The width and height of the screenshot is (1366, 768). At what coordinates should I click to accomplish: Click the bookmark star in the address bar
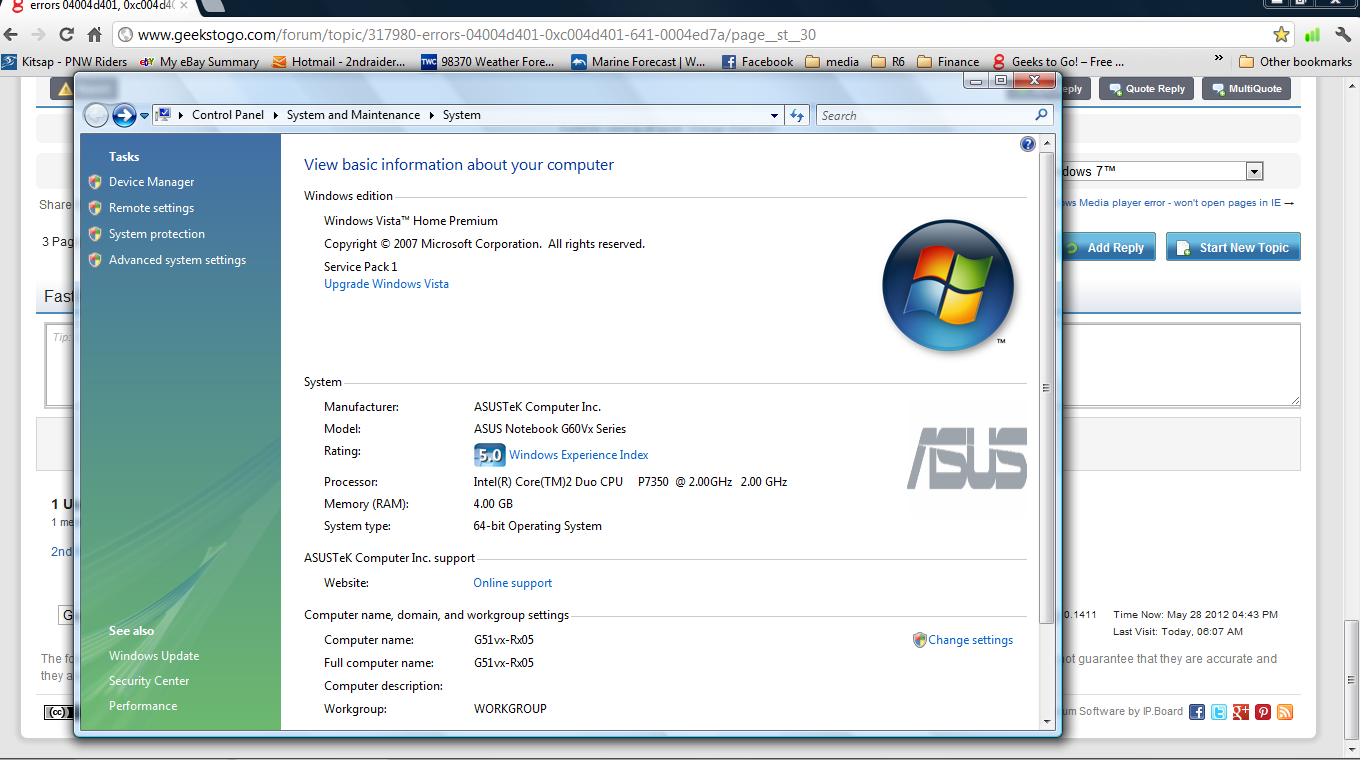coord(1281,34)
